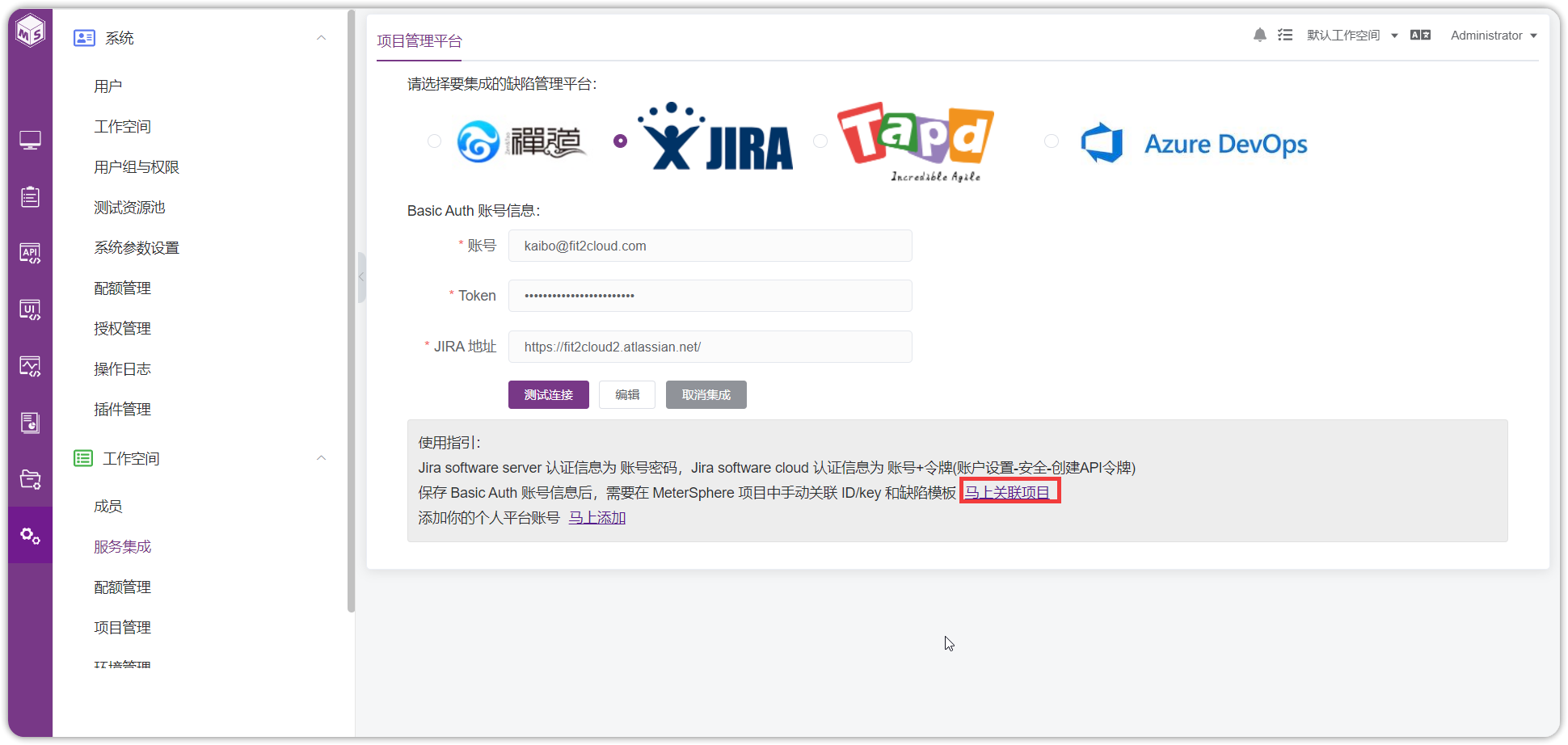Collapse the 系统 menu section
Viewport: 1568px width, 745px height.
coord(321,38)
